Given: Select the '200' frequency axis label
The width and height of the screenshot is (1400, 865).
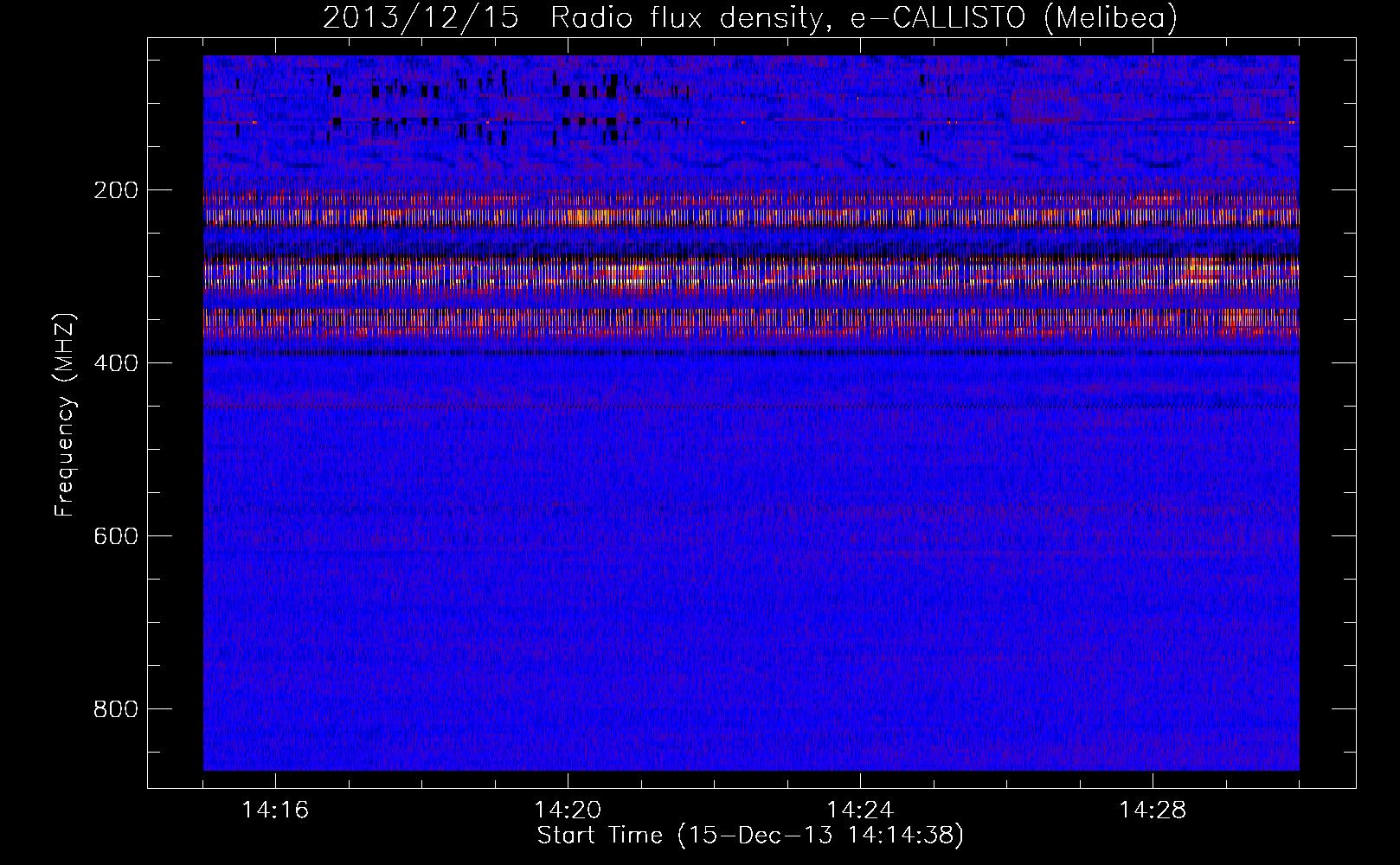Looking at the screenshot, I should [x=116, y=190].
